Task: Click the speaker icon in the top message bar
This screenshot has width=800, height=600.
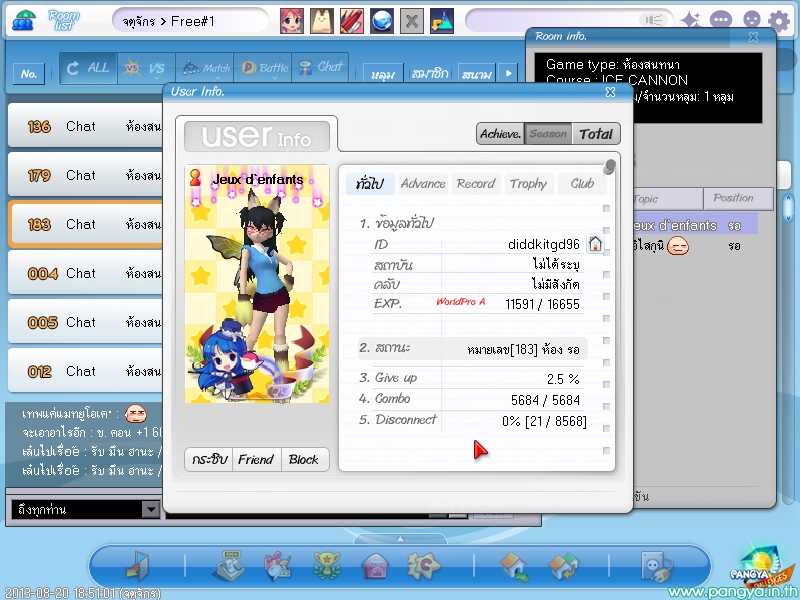Action: [654, 20]
